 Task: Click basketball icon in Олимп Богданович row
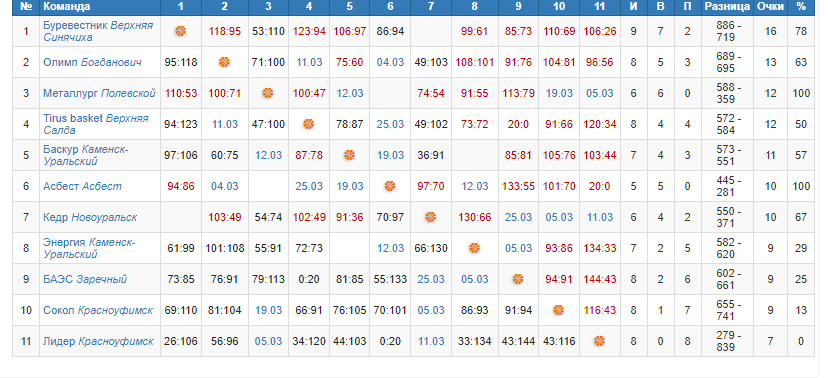(224, 62)
